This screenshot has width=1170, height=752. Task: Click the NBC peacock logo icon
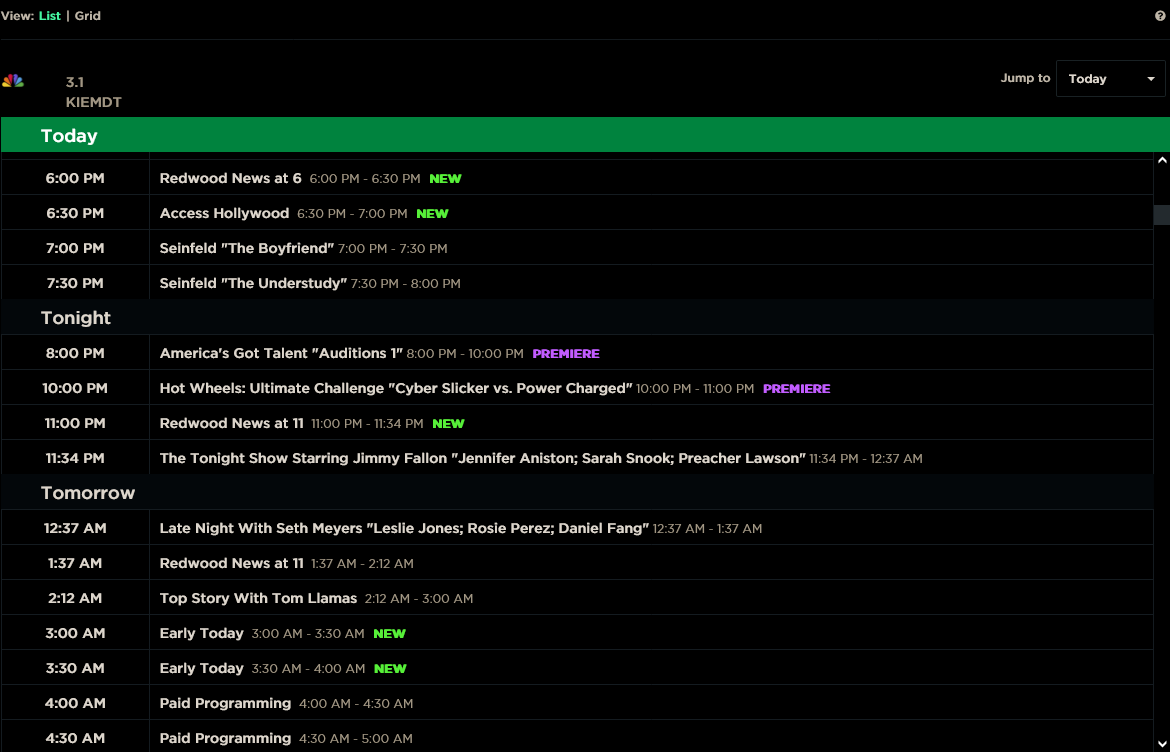coord(13,81)
